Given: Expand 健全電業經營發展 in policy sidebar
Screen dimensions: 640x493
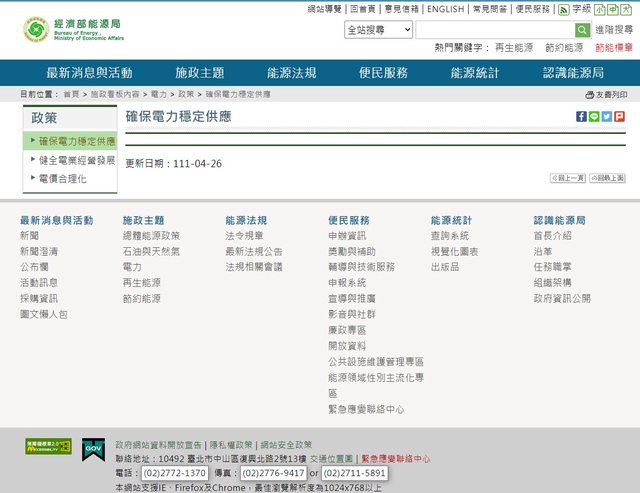Looking at the screenshot, I should [x=77, y=160].
